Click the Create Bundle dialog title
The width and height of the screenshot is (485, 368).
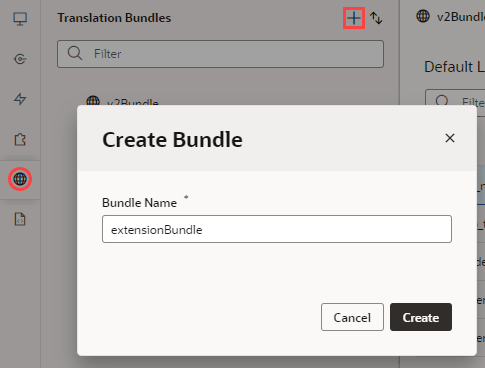click(x=172, y=139)
